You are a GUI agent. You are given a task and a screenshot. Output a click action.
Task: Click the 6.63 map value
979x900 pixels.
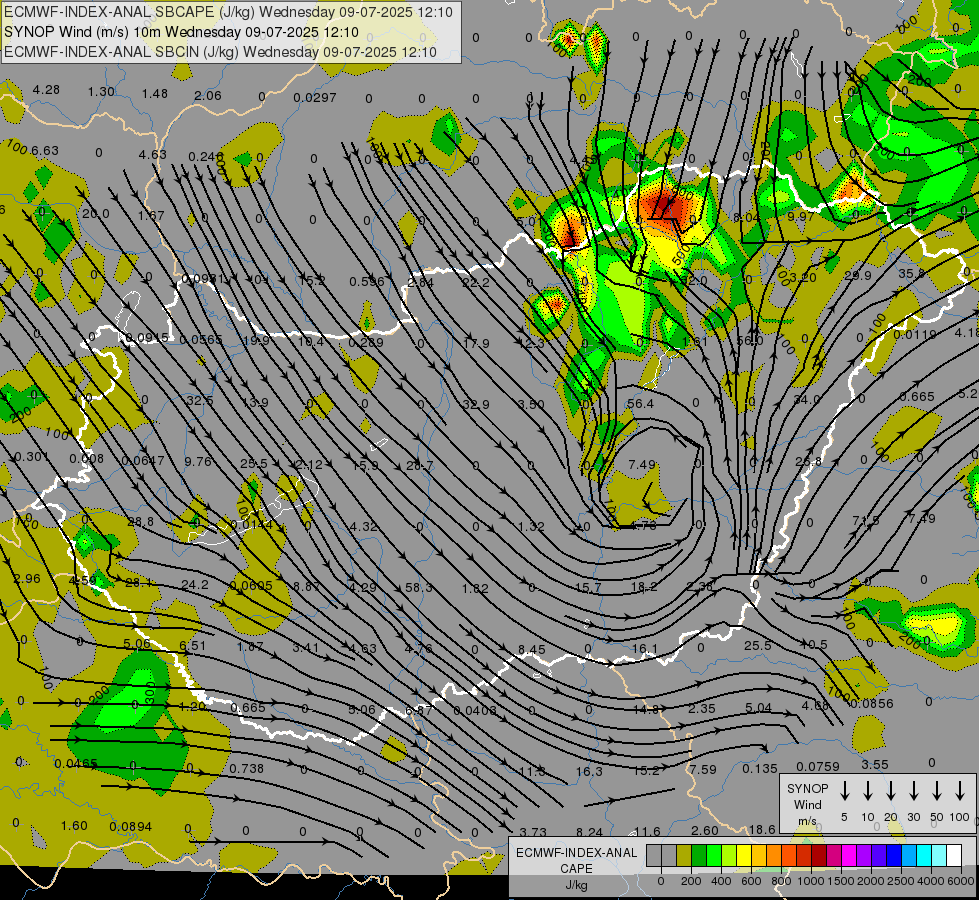point(45,151)
